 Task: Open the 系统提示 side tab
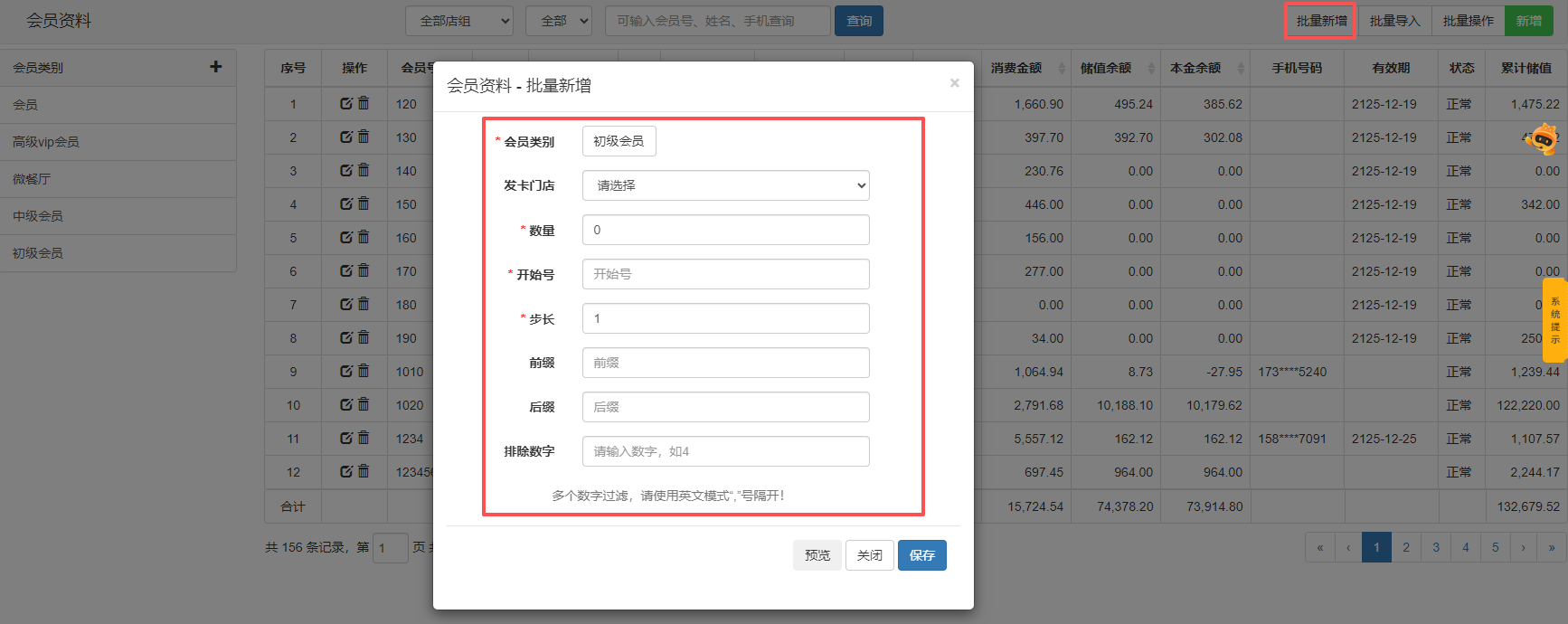(1554, 321)
